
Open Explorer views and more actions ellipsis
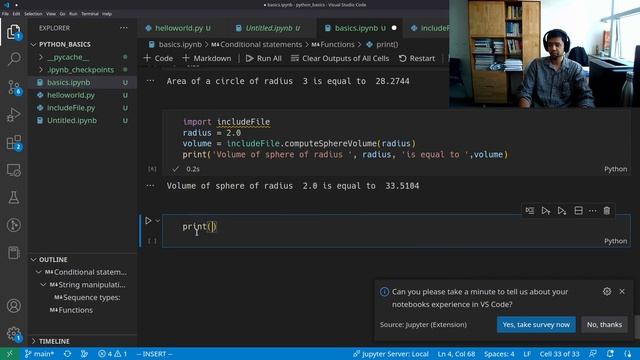(124, 28)
